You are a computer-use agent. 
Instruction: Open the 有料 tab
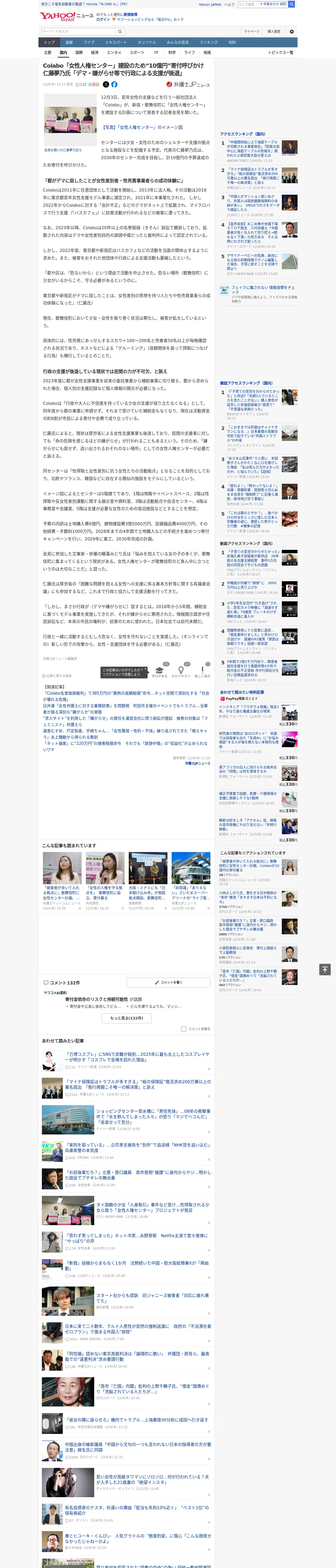click(x=232, y=43)
